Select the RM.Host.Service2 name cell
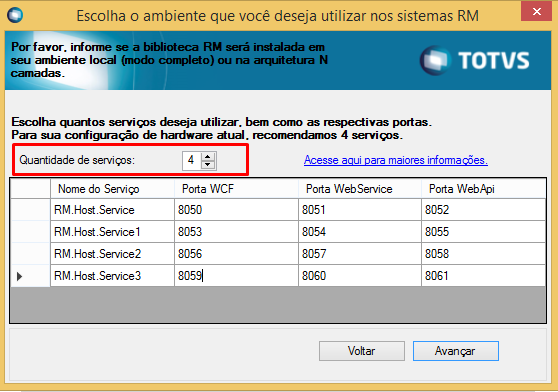558x392 pixels. click(112, 254)
